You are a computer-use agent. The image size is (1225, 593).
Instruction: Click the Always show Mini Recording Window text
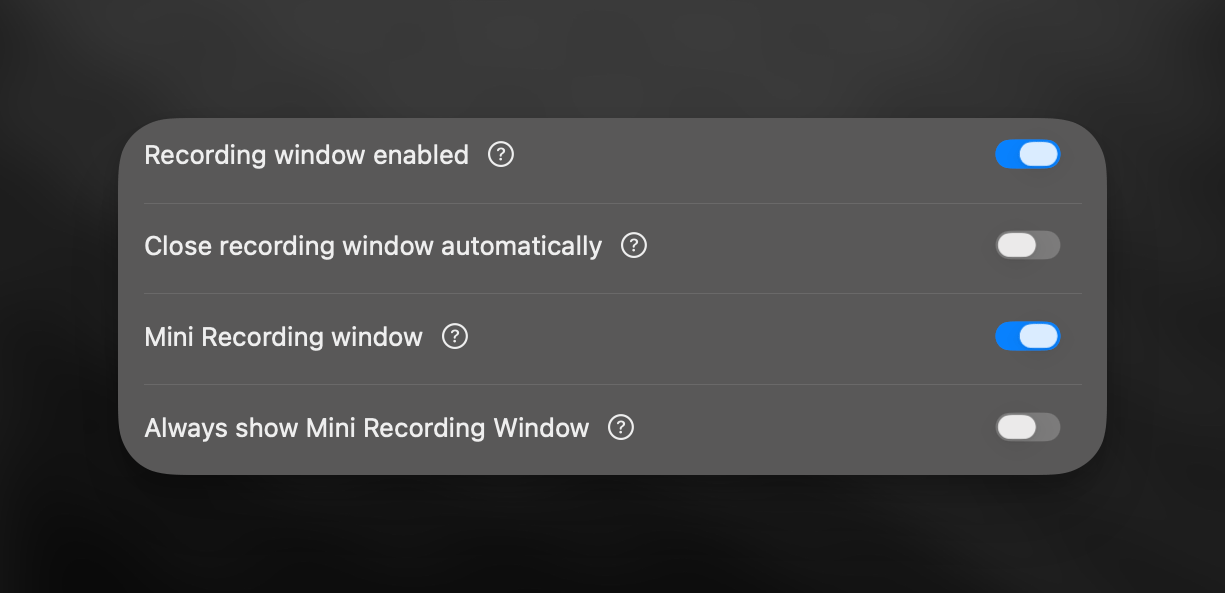pyautogui.click(x=367, y=427)
